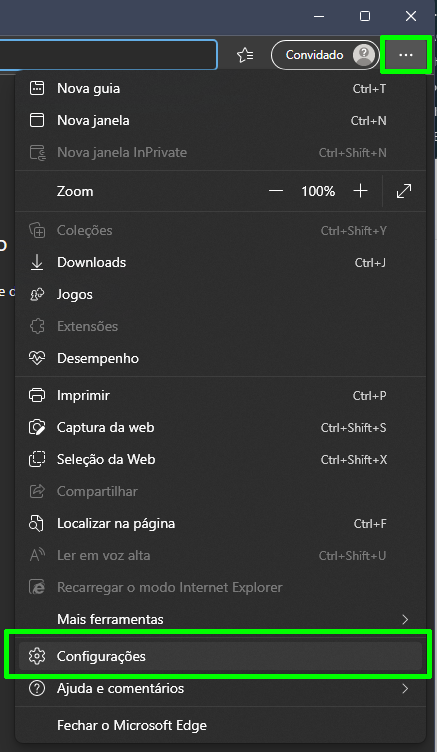Image resolution: width=437 pixels, height=752 pixels.
Task: Open the three-dot Settings and more menu
Action: click(x=406, y=55)
